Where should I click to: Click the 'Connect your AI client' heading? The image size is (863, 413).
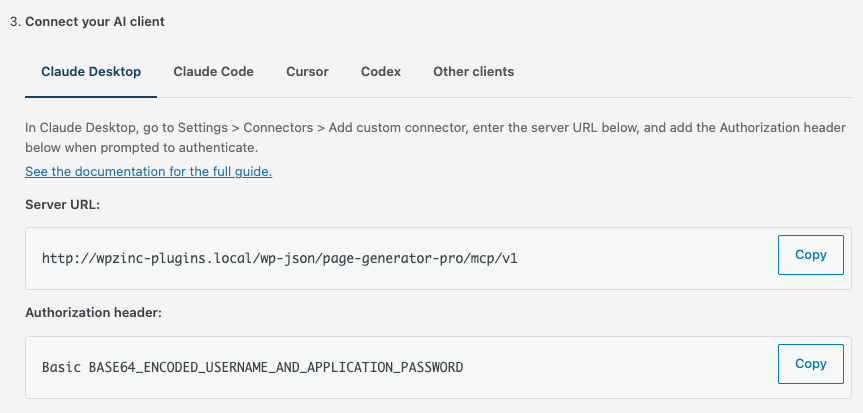click(x=95, y=22)
